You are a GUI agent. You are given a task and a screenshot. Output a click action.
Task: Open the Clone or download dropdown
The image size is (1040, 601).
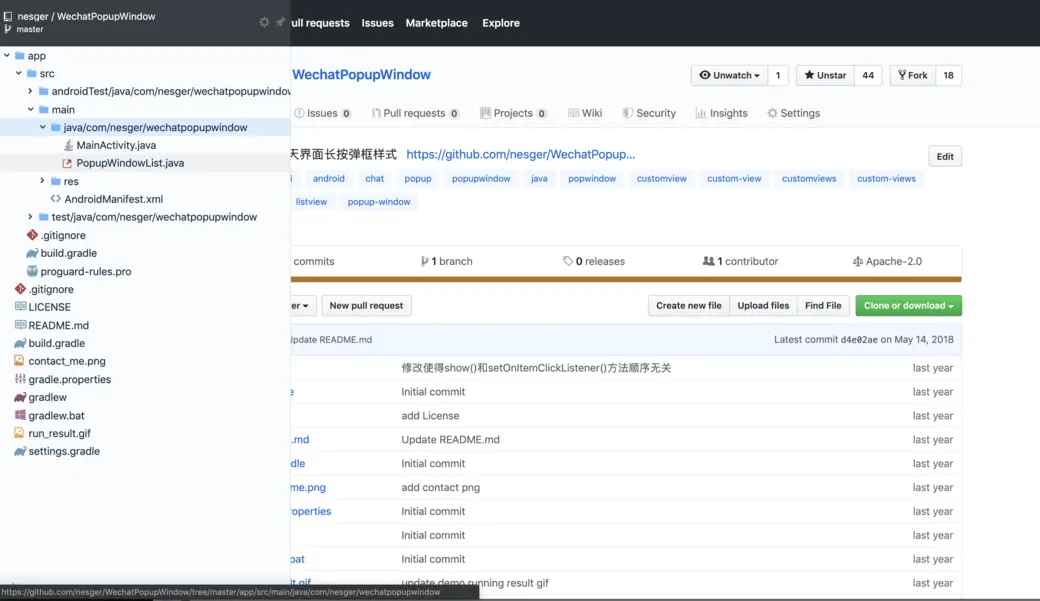click(909, 306)
